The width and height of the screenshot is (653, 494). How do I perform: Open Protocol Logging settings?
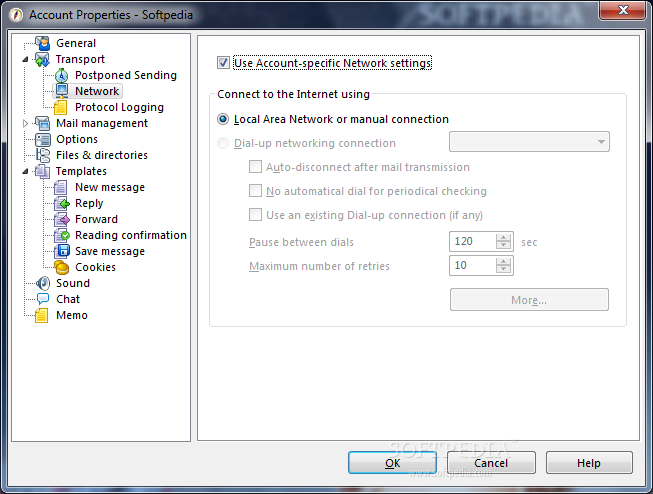(119, 107)
